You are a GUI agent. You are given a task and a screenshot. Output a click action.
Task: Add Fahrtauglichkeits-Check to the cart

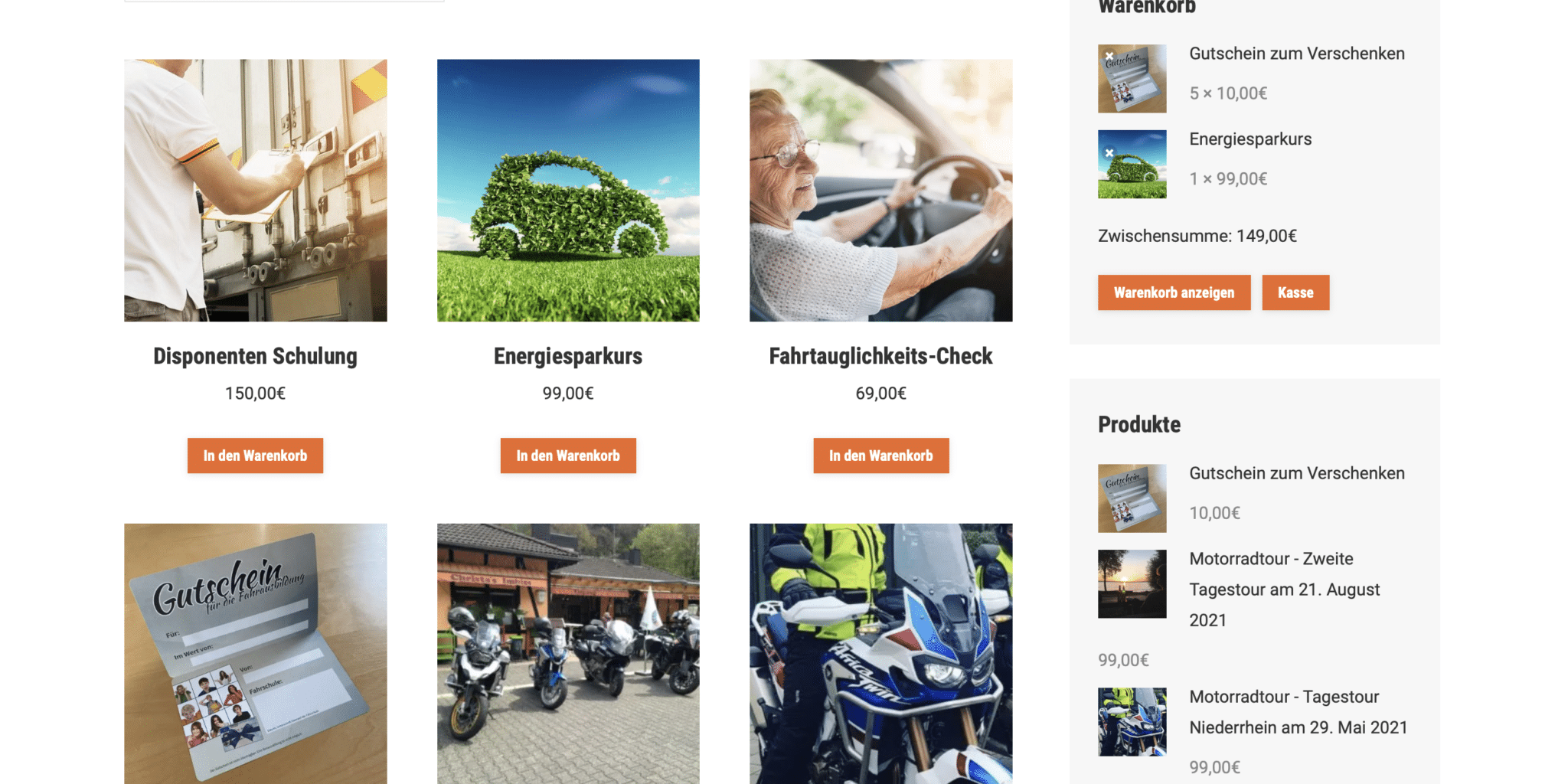pos(881,456)
